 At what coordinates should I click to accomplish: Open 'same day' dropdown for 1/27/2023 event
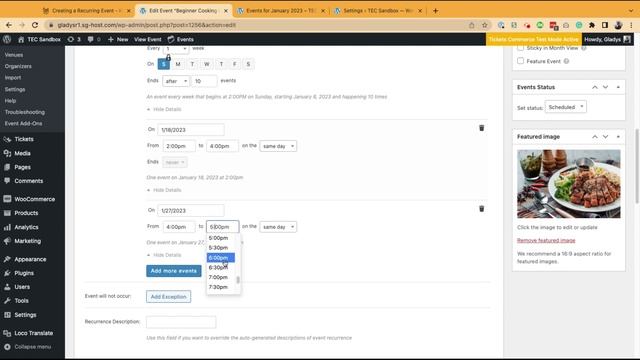tap(278, 227)
